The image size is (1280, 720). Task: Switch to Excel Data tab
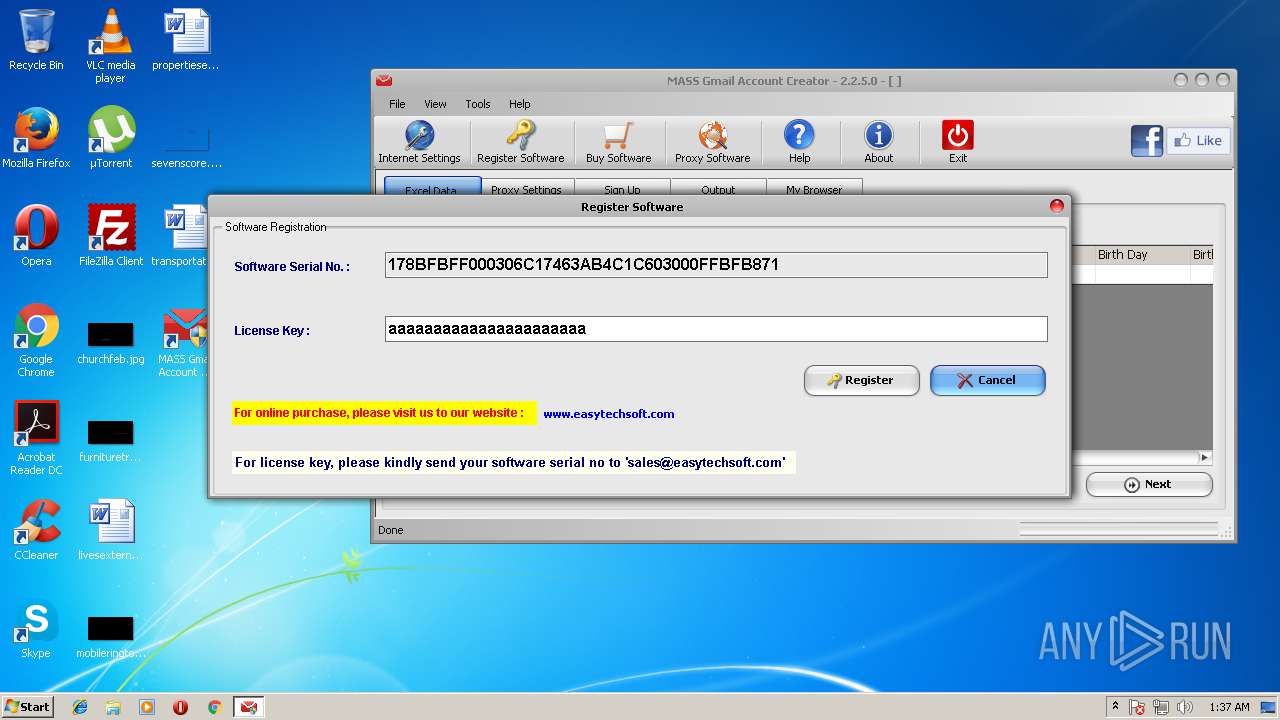pos(432,187)
